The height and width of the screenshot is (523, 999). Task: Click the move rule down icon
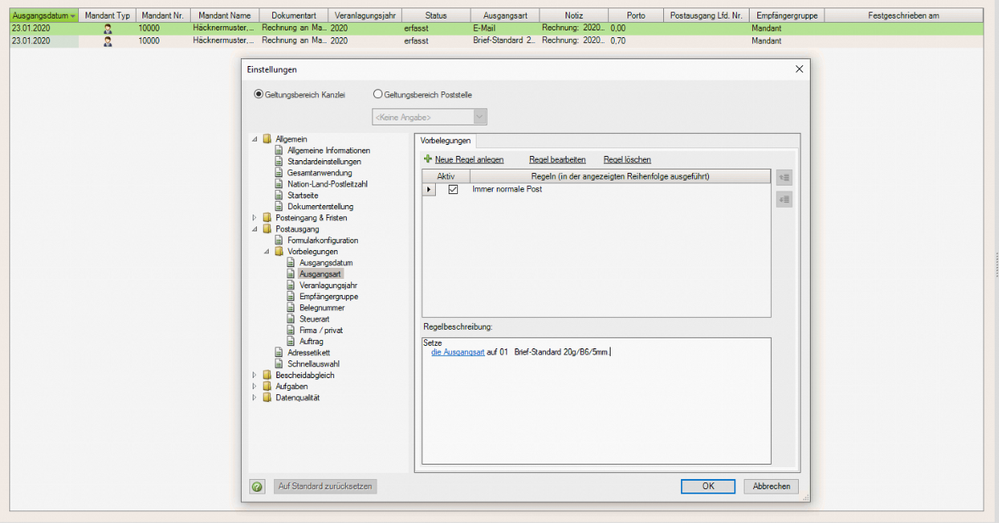pyautogui.click(x=784, y=200)
